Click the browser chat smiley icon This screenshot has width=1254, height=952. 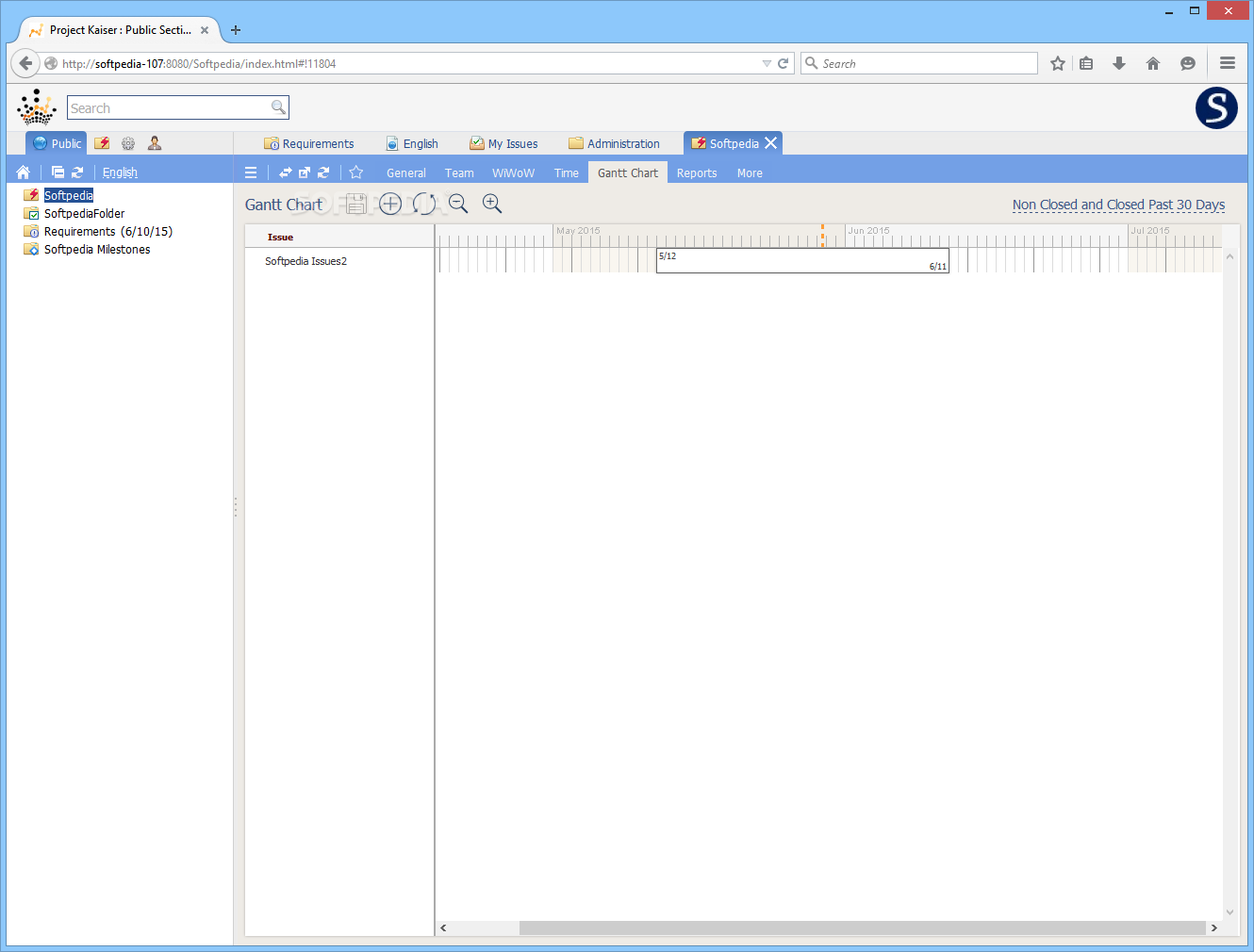[1188, 63]
